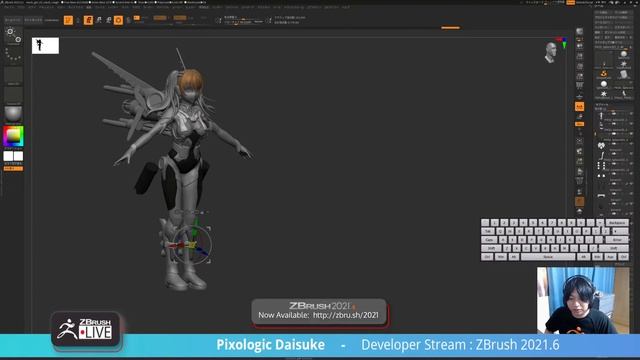
Task: Click the Zoom3D icon on right shelf
Action: click(580, 162)
